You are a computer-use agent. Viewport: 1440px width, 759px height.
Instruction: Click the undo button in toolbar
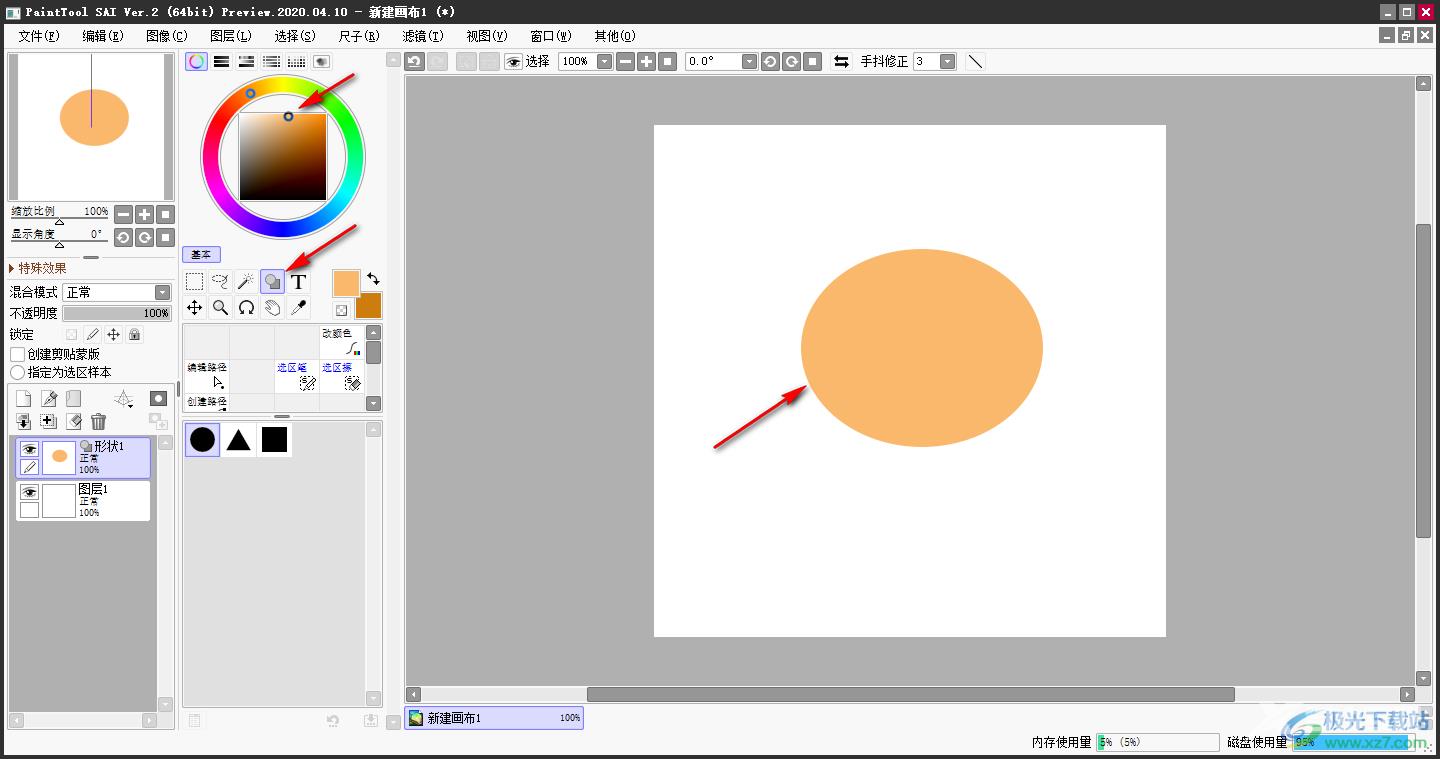[x=414, y=61]
